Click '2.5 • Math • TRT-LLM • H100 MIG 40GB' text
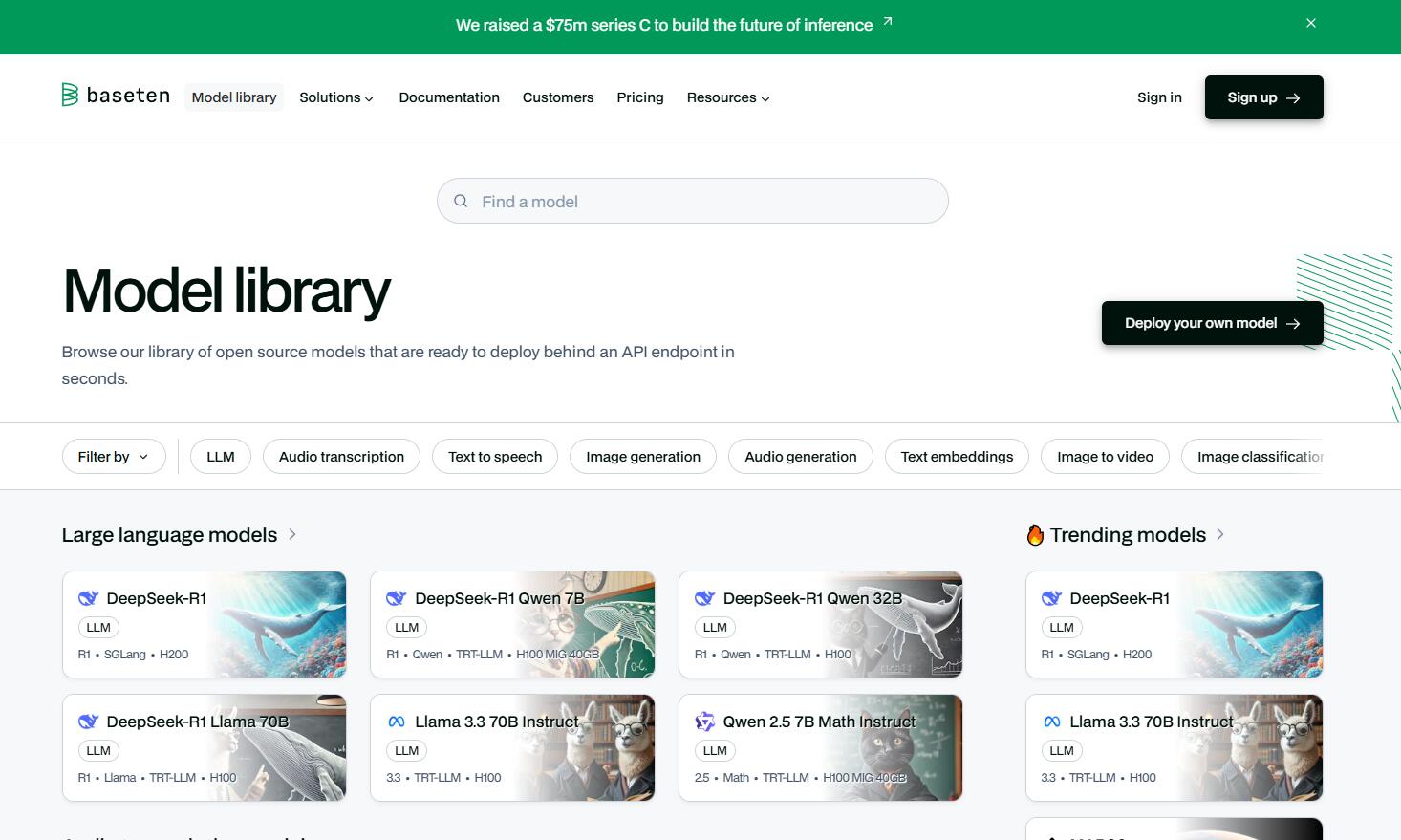This screenshot has width=1401, height=840. (x=800, y=778)
